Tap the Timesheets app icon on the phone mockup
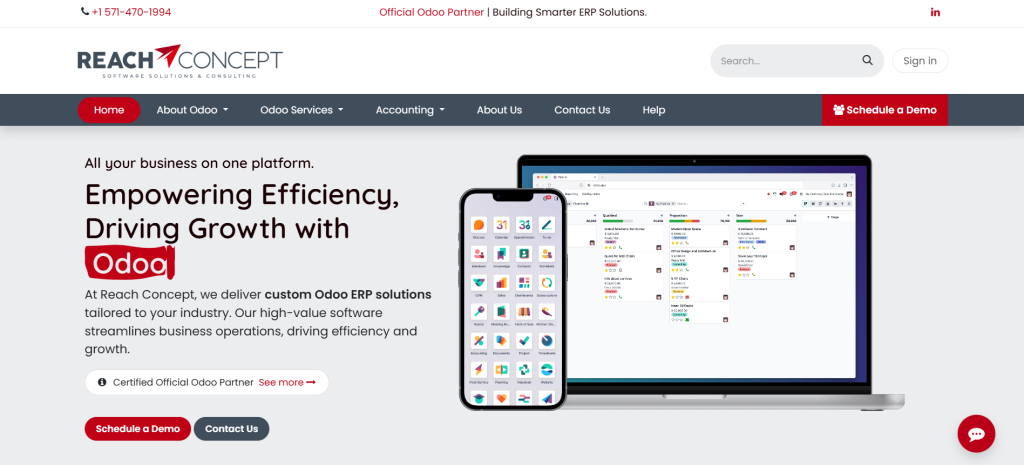This screenshot has width=1024, height=465. click(547, 340)
